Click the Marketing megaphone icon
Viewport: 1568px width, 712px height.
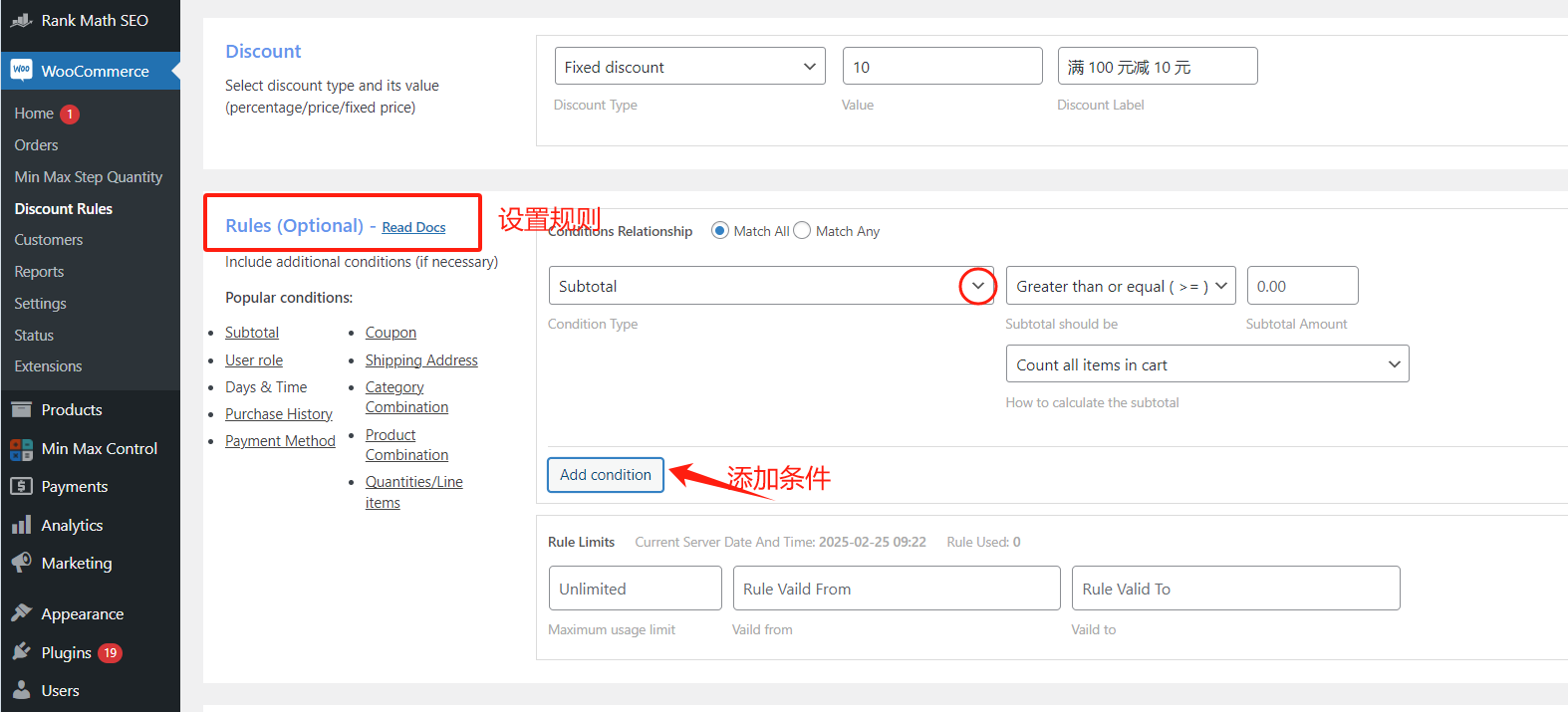(x=21, y=564)
